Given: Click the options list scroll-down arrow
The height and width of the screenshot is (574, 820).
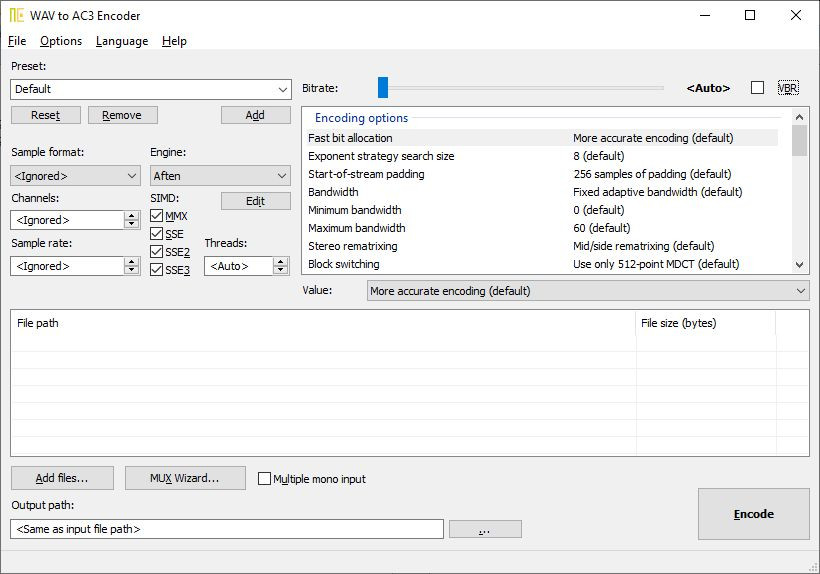Looking at the screenshot, I should [x=799, y=265].
